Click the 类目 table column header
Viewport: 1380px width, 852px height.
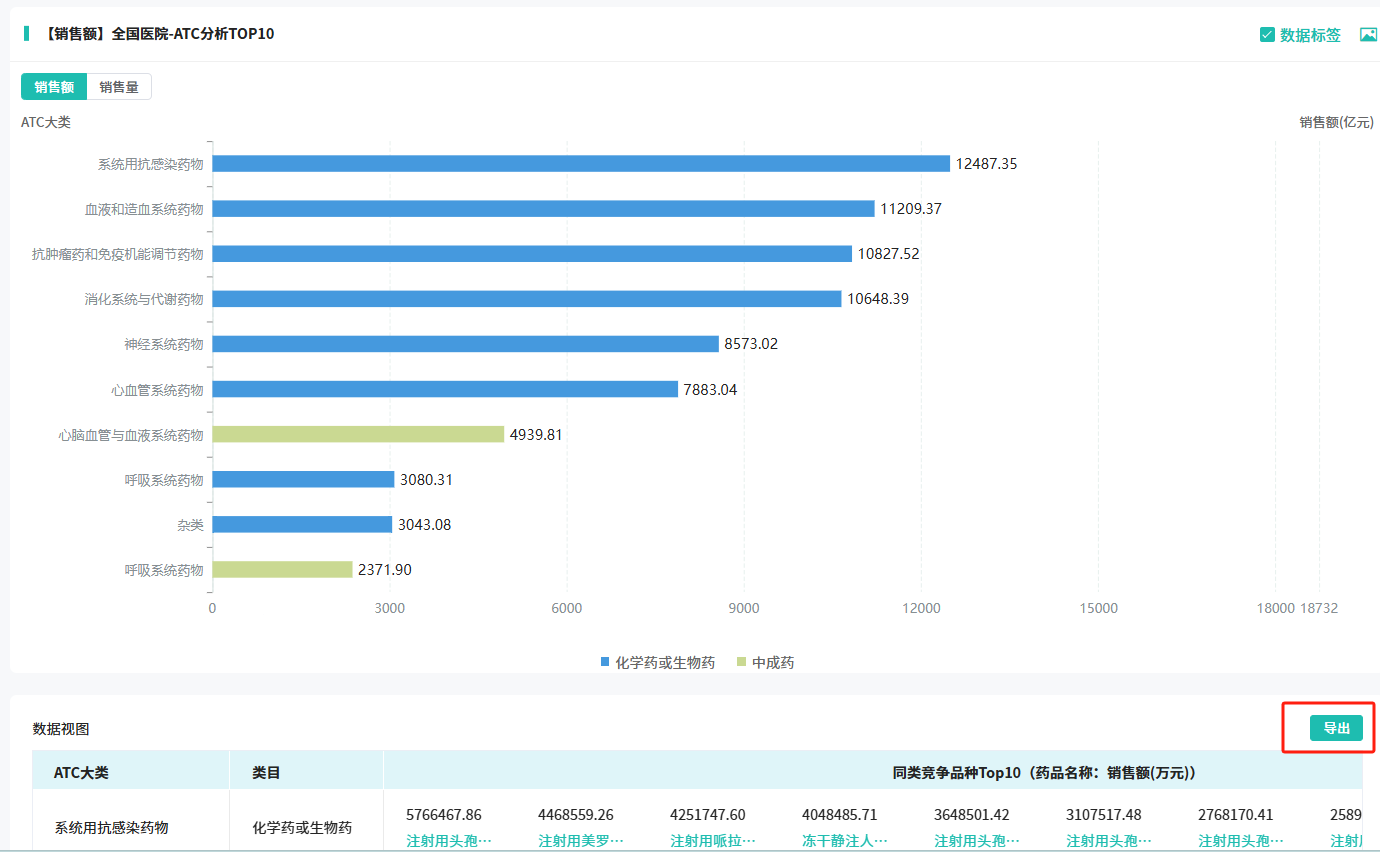[266, 772]
